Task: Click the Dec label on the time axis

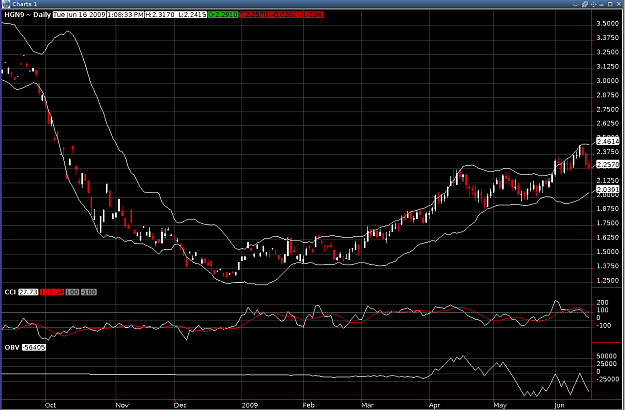Action: [x=180, y=405]
